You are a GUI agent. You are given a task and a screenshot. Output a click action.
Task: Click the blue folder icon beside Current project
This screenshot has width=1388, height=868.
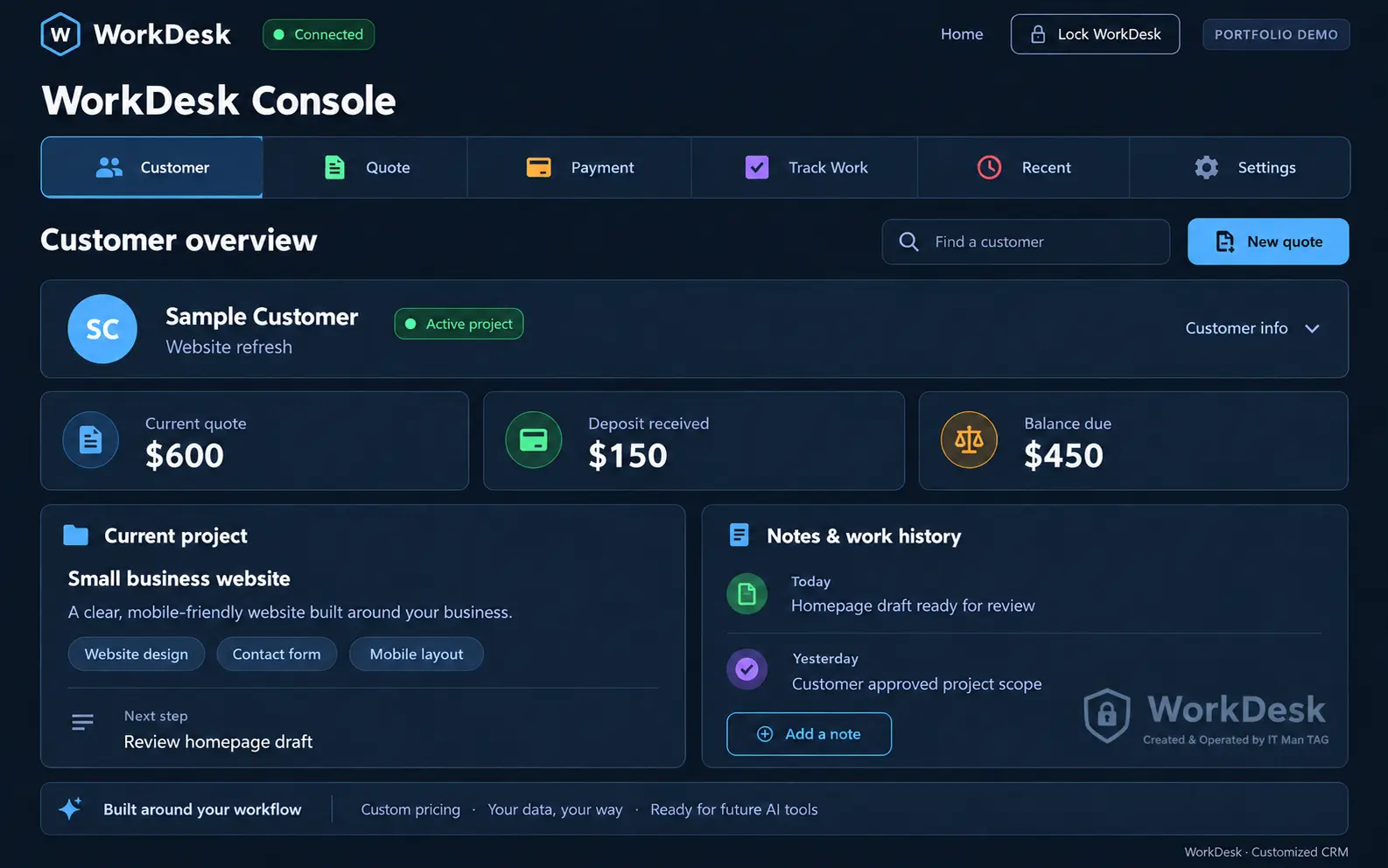tap(76, 535)
